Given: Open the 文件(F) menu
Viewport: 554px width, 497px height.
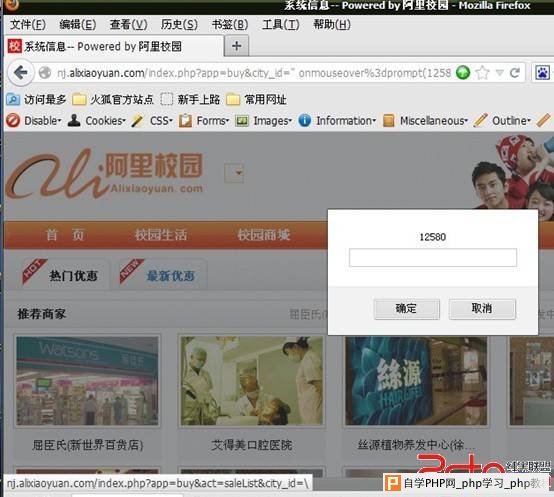Looking at the screenshot, I should click(x=28, y=24).
